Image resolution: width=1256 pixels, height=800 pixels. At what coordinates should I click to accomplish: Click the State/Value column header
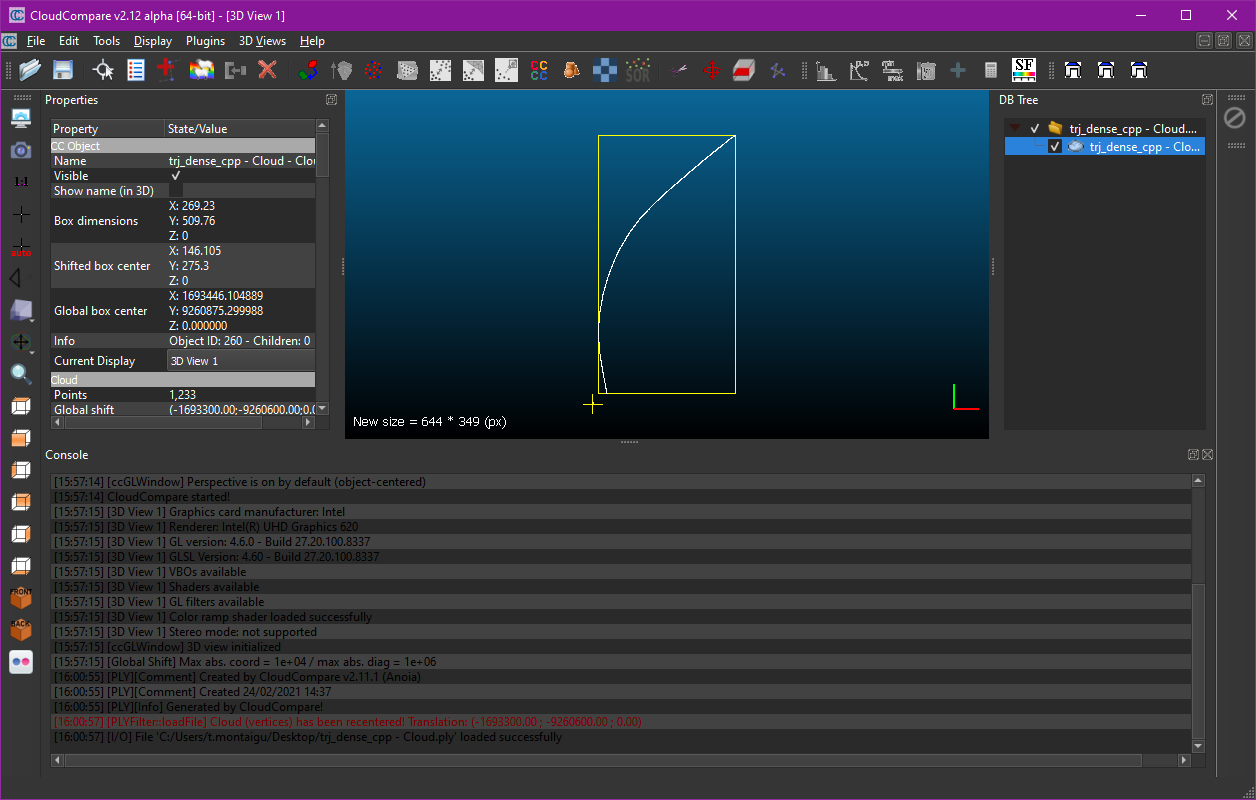(240, 129)
